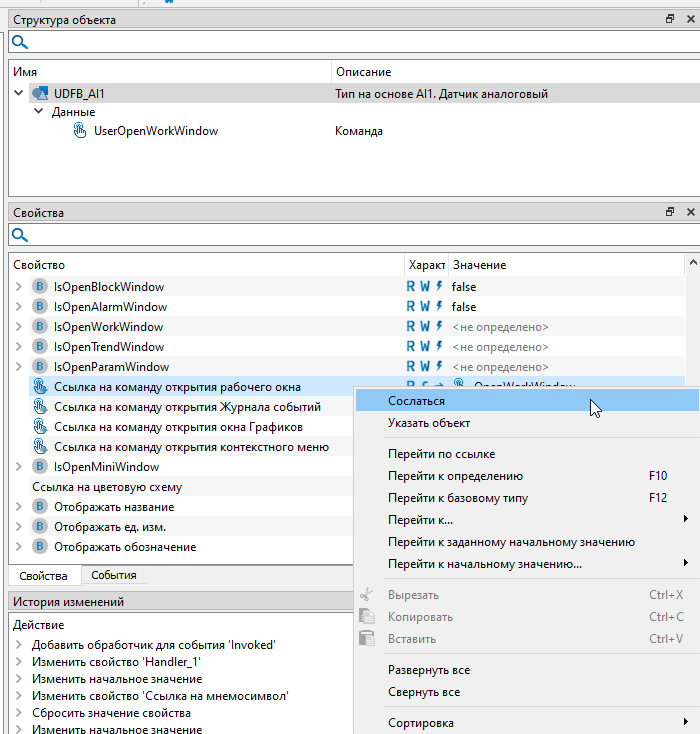Click the UDFB_AI1 object type icon

pos(41,94)
